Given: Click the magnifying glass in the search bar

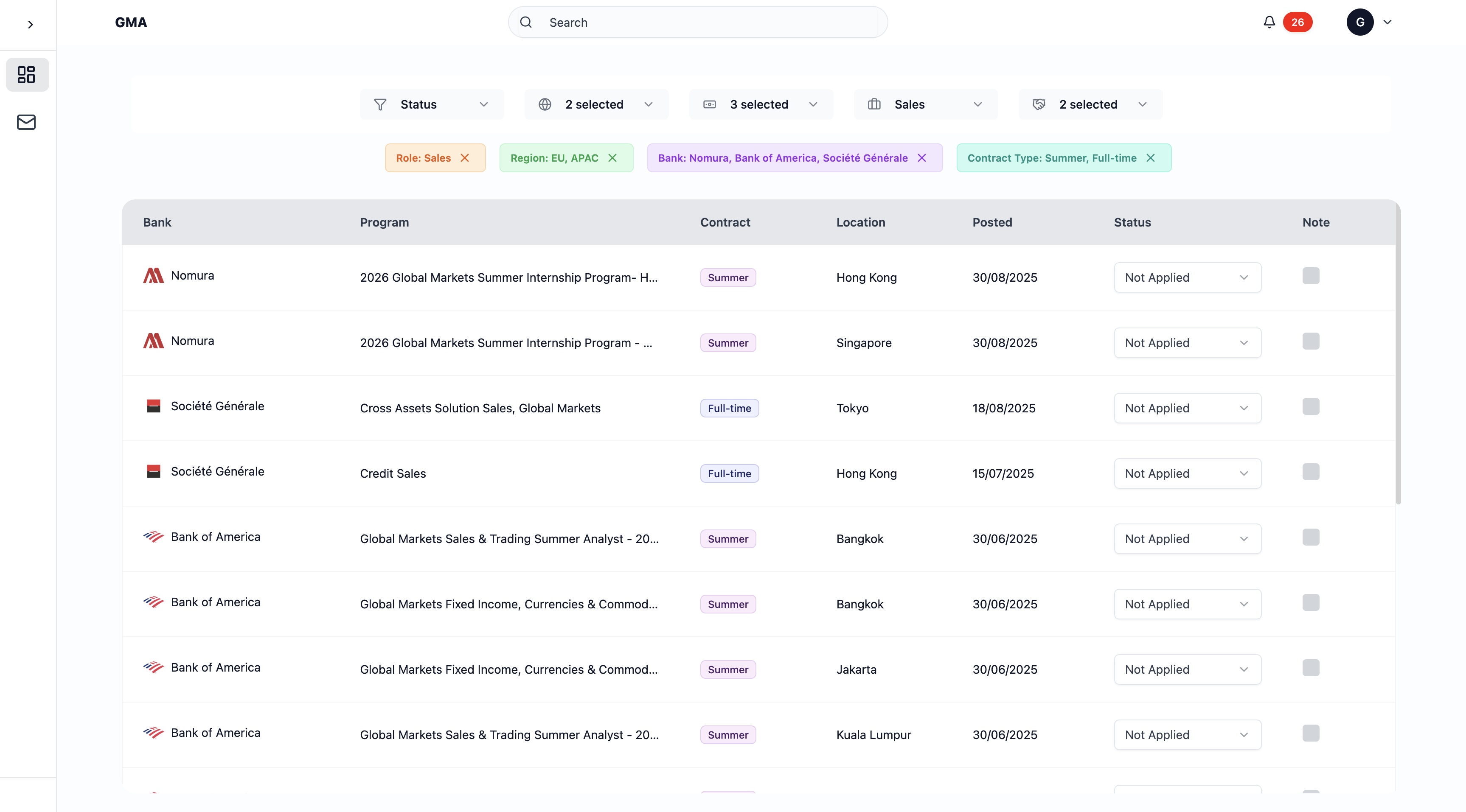Looking at the screenshot, I should (x=526, y=22).
